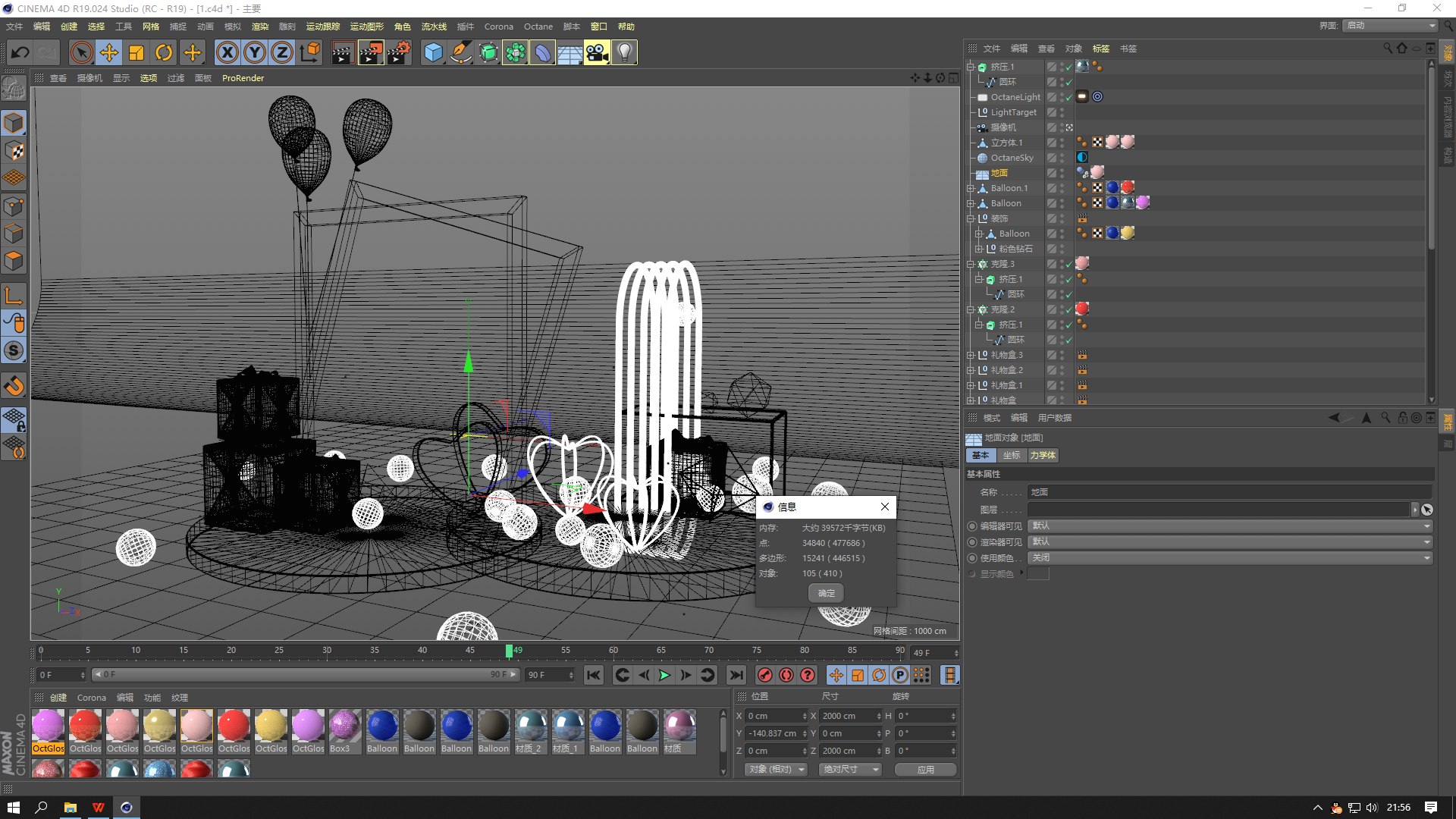Open the Octane menu
This screenshot has height=819, width=1456.
coord(538,27)
